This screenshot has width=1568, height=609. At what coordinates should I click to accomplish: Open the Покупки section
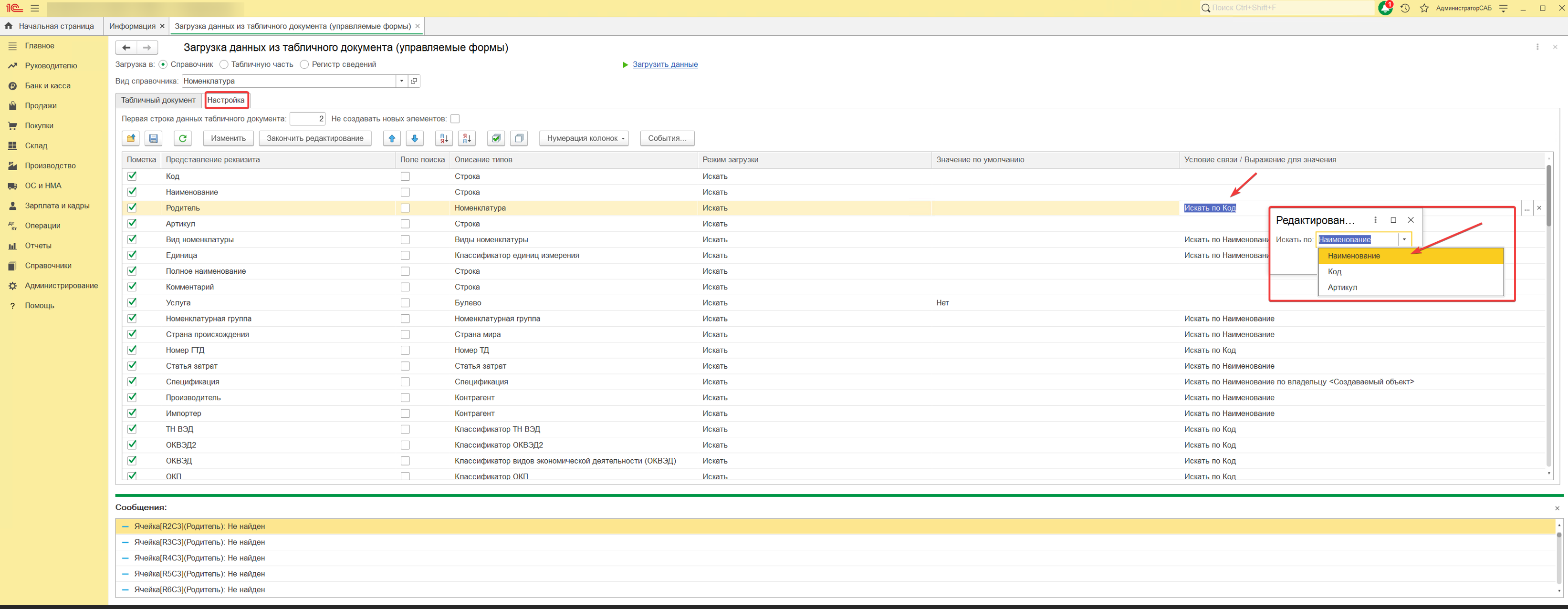click(x=39, y=126)
